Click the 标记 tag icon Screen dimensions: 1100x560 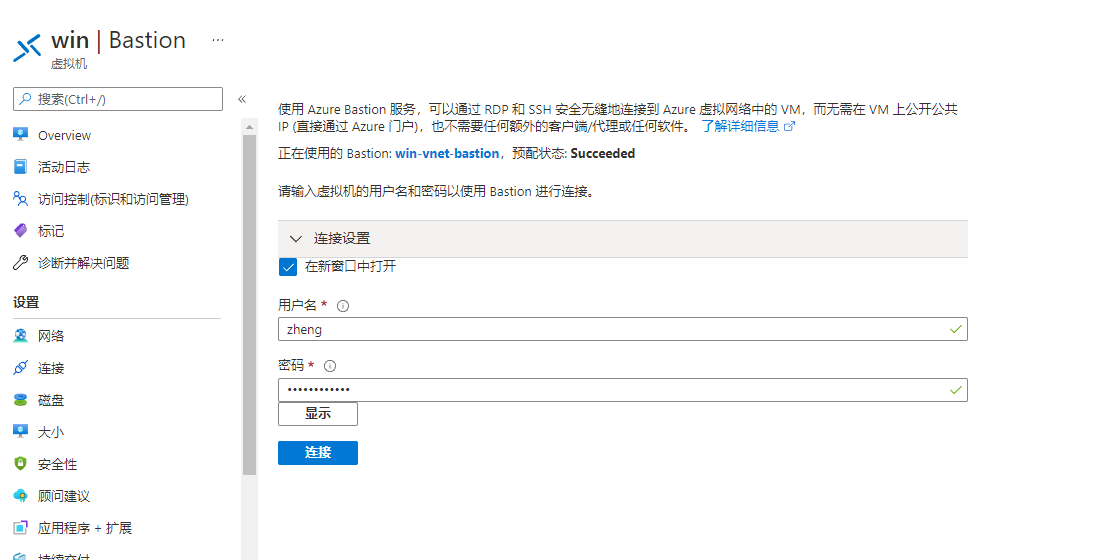20,231
